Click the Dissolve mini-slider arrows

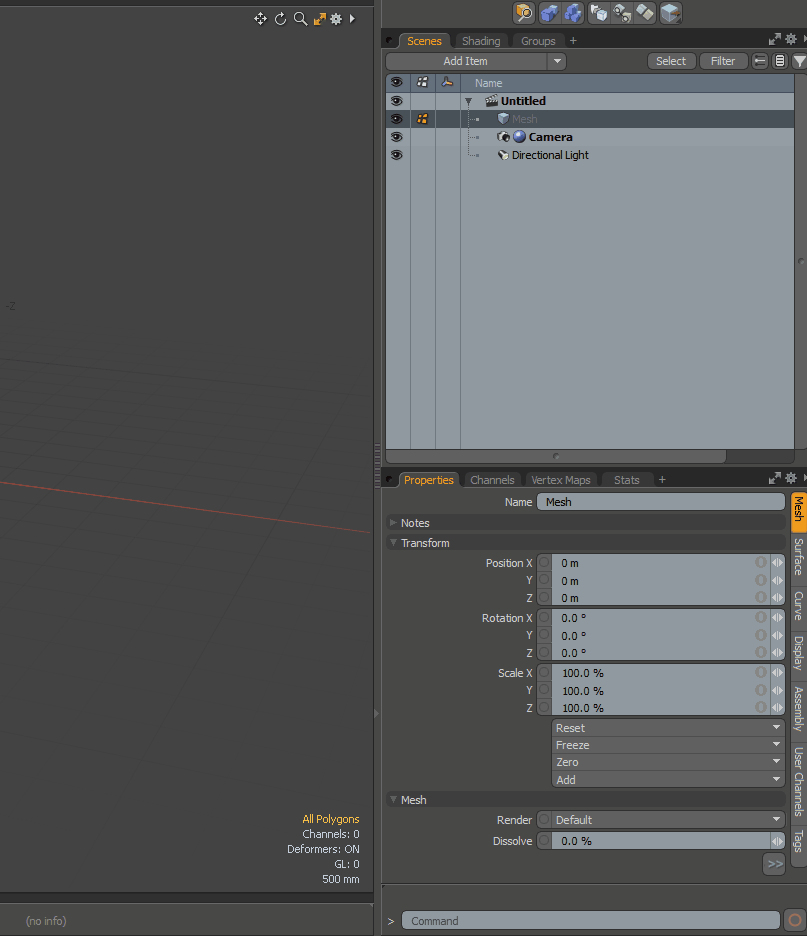click(x=777, y=840)
